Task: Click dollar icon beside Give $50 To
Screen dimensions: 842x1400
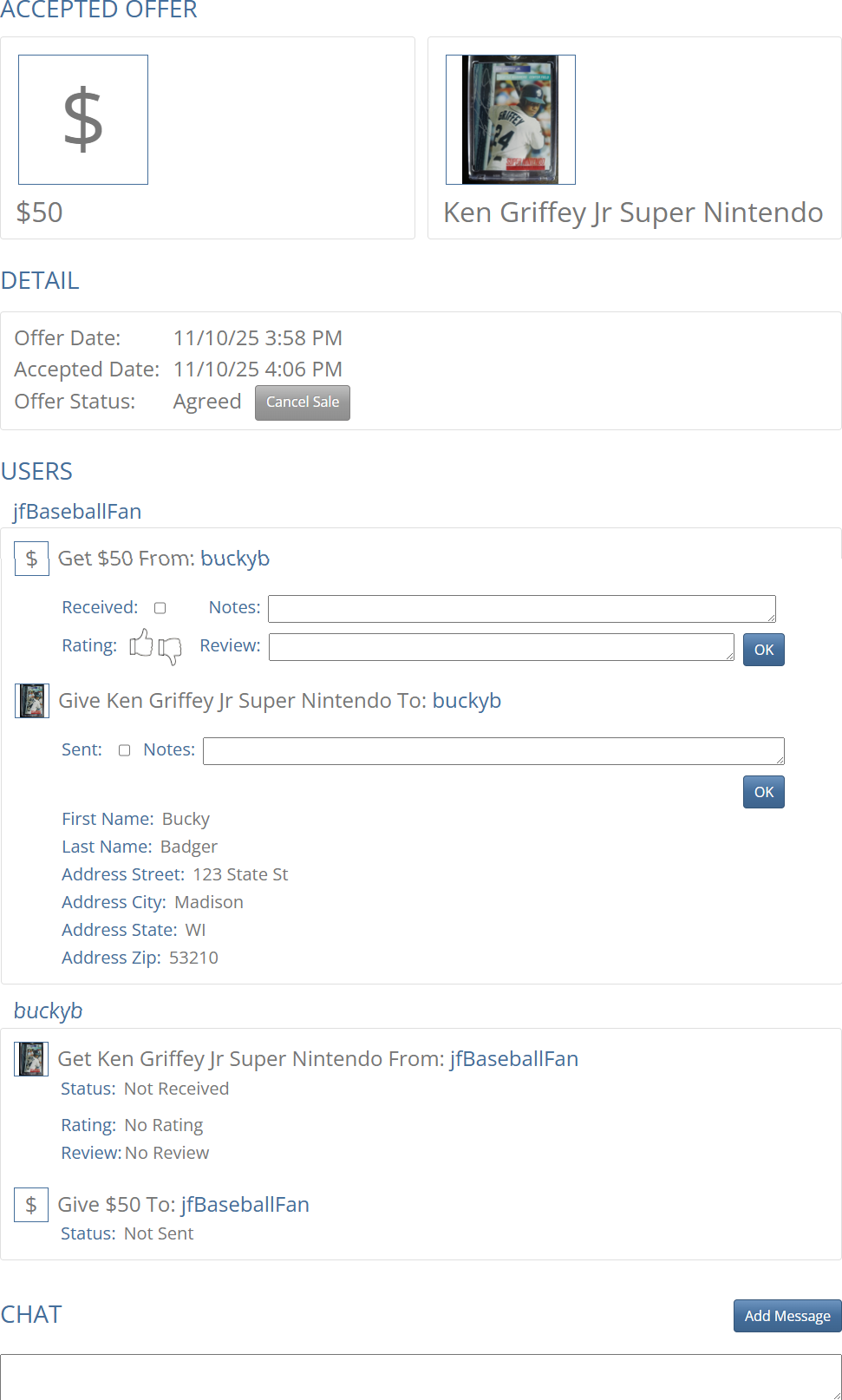Action: pos(31,1205)
